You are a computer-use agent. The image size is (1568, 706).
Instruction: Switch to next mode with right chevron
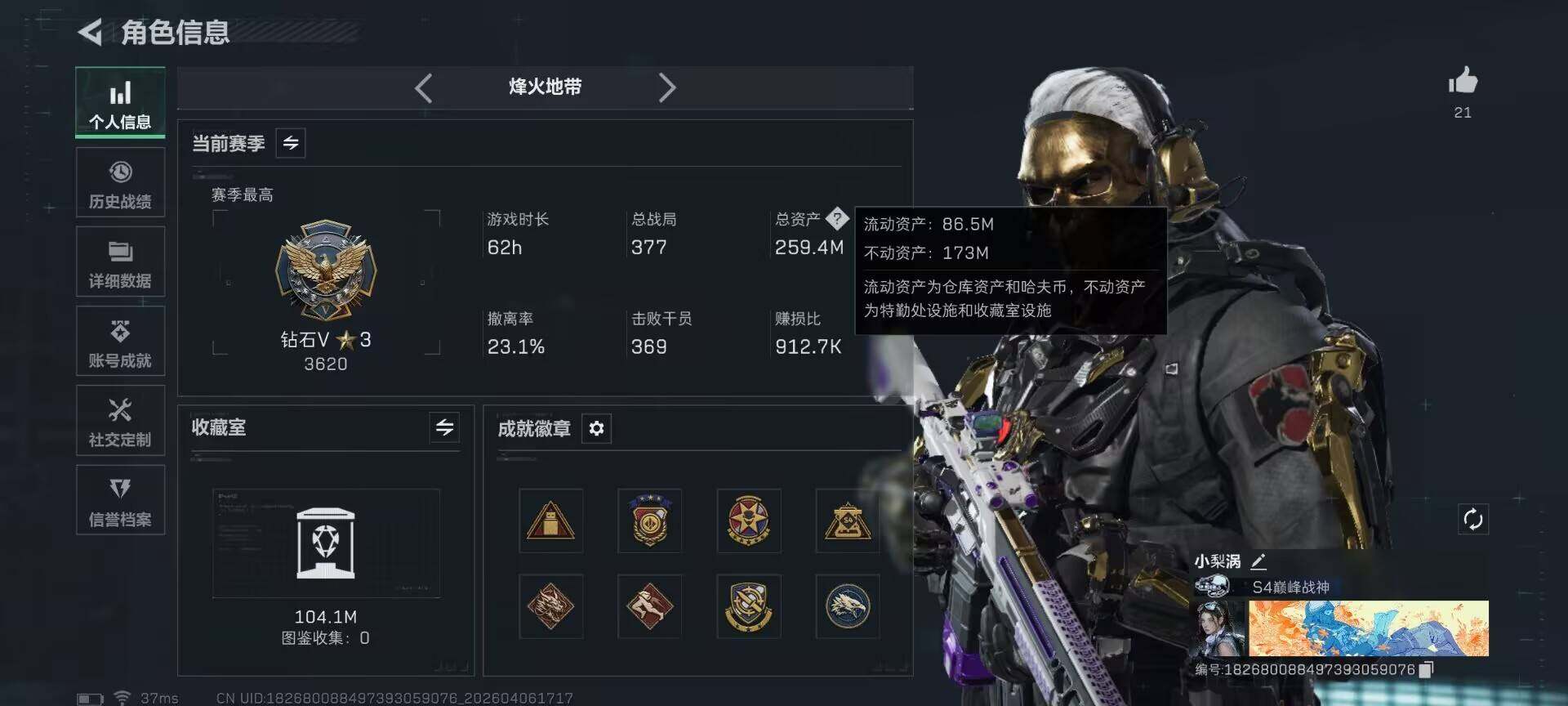(x=667, y=87)
